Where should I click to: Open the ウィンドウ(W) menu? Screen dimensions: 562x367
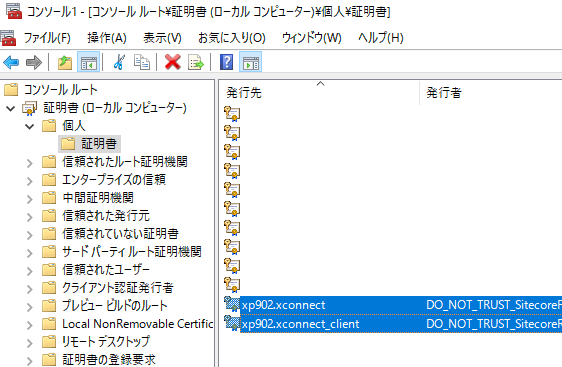tap(311, 38)
